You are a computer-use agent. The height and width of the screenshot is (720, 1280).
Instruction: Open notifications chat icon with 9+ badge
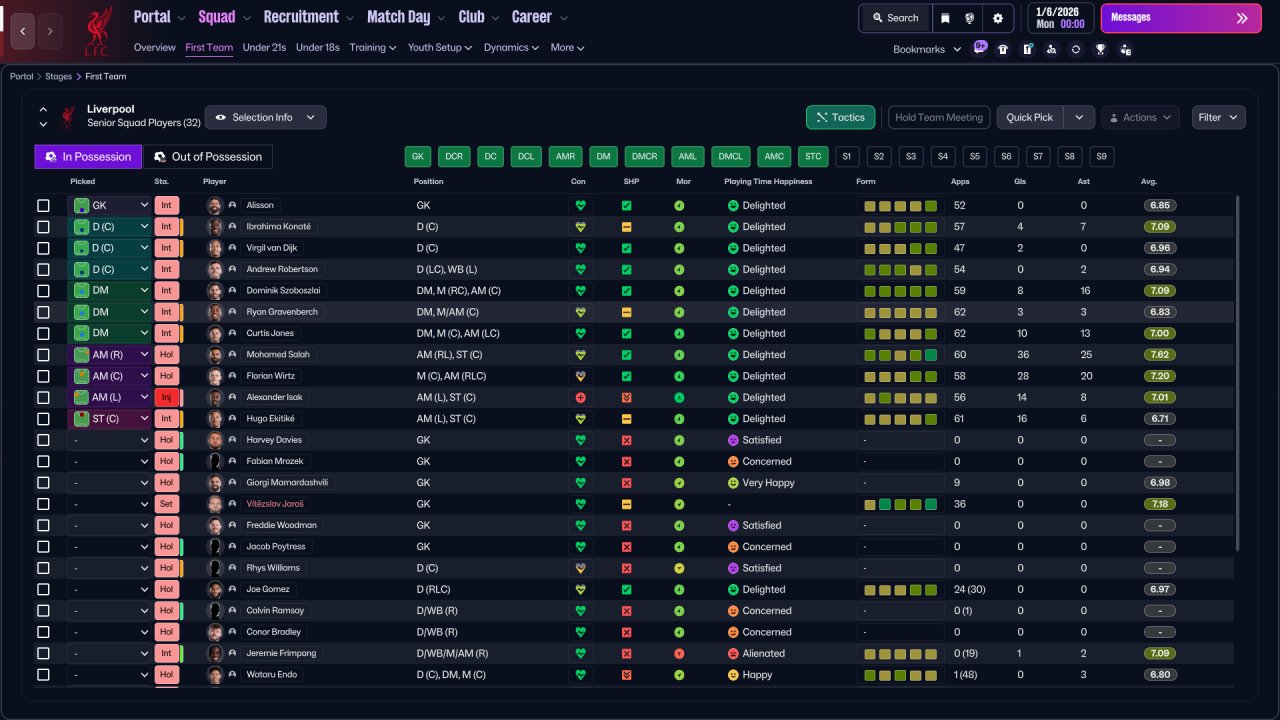pyautogui.click(x=979, y=48)
